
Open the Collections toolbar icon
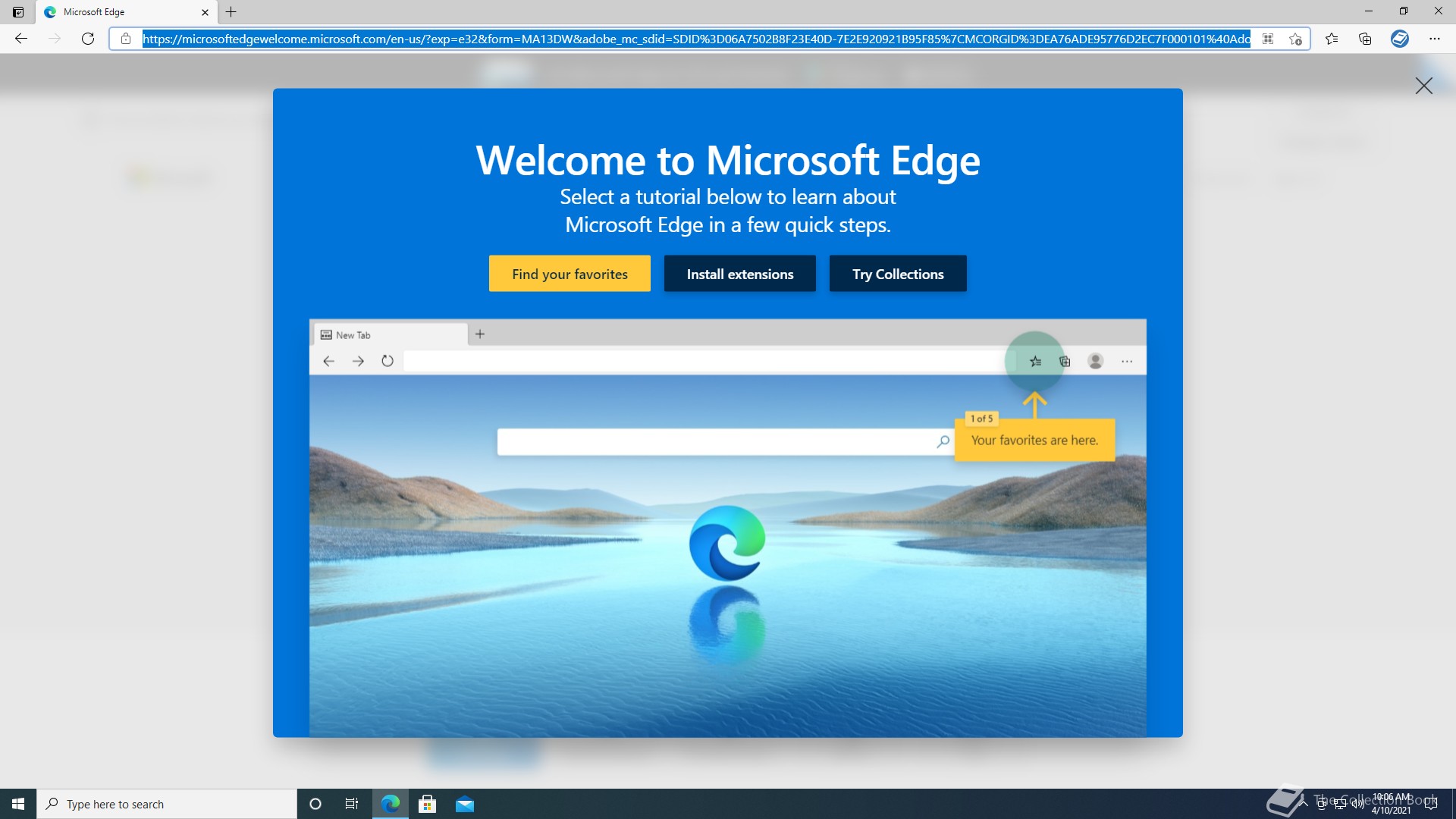coord(1365,39)
